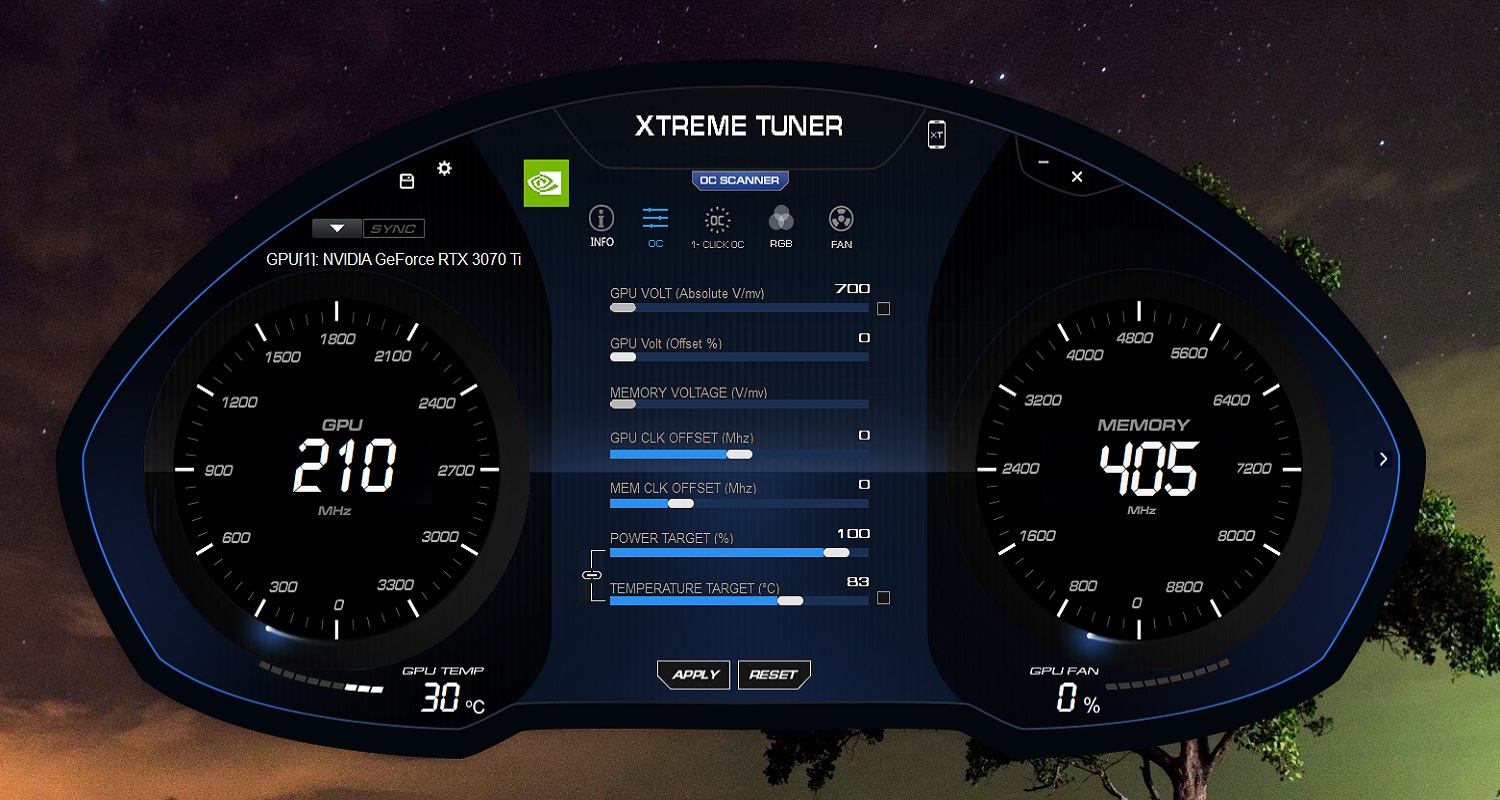The width and height of the screenshot is (1500, 800).
Task: Click the green NVIDIA logo icon
Action: [546, 183]
